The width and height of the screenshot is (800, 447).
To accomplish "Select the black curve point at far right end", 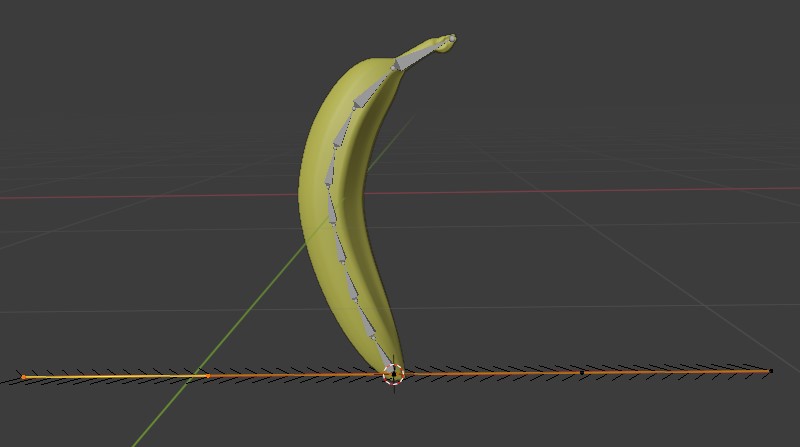I will point(771,371).
